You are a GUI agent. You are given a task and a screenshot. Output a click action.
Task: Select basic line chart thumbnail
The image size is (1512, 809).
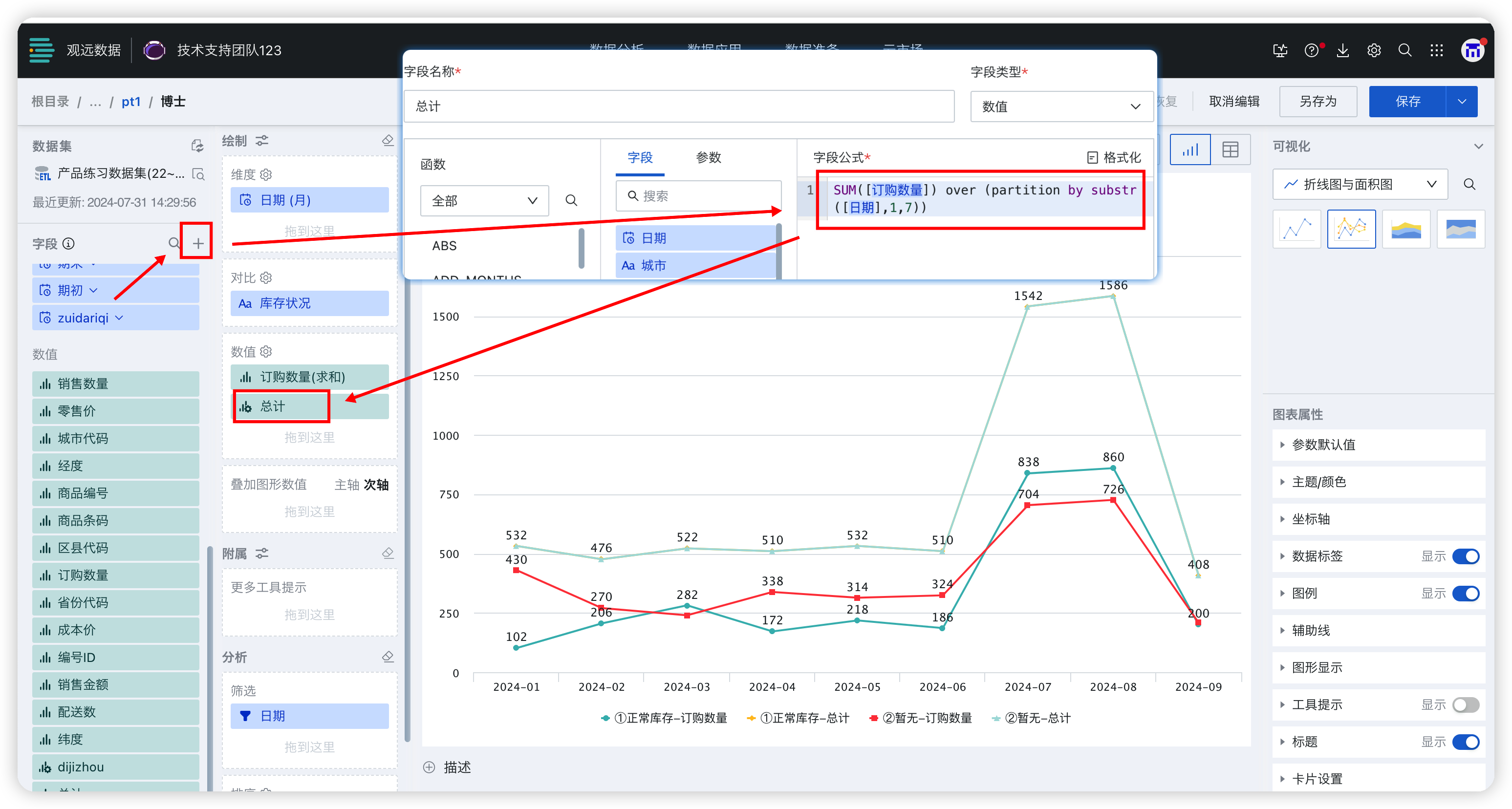click(1296, 229)
